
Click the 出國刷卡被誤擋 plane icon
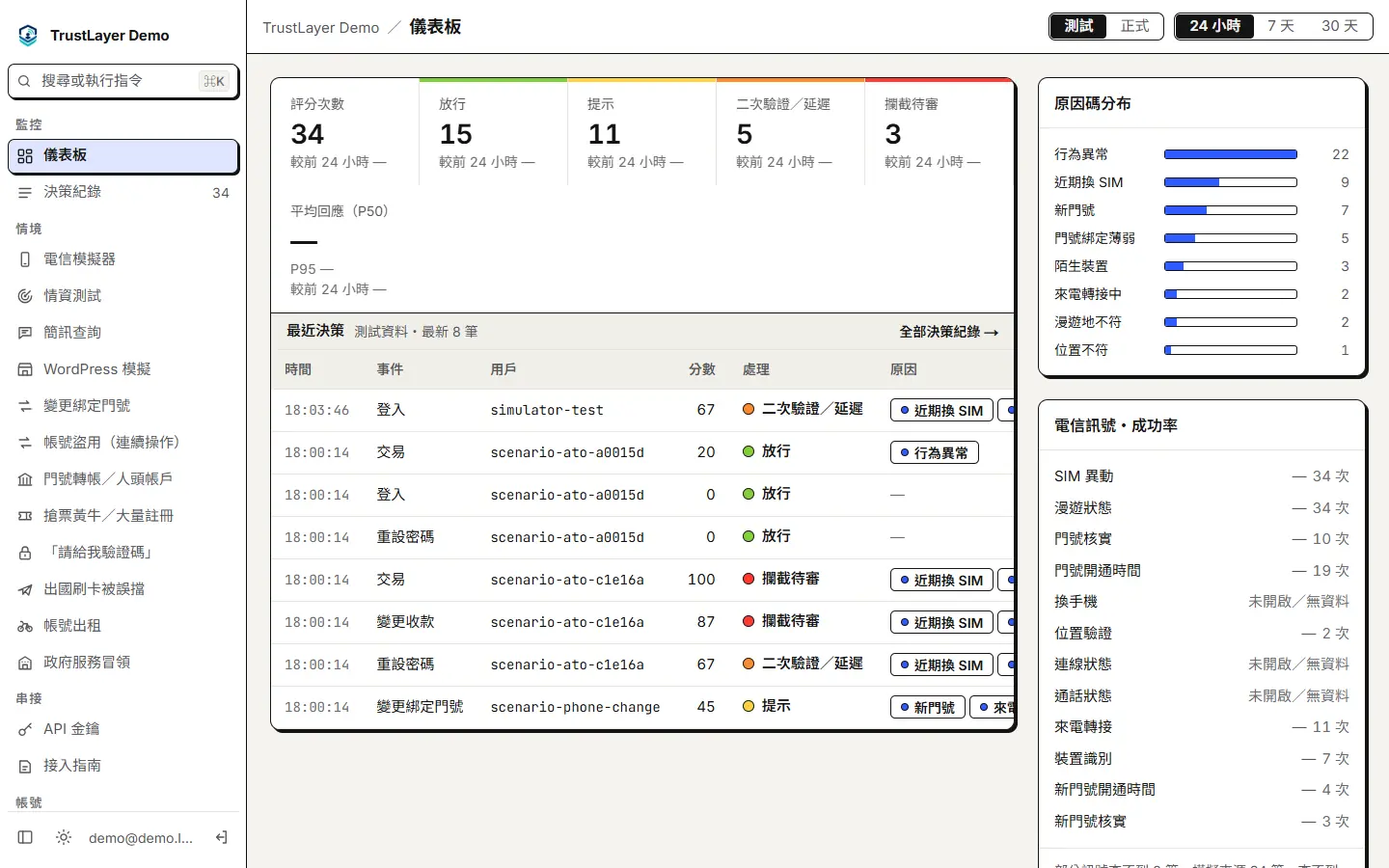pyautogui.click(x=25, y=589)
